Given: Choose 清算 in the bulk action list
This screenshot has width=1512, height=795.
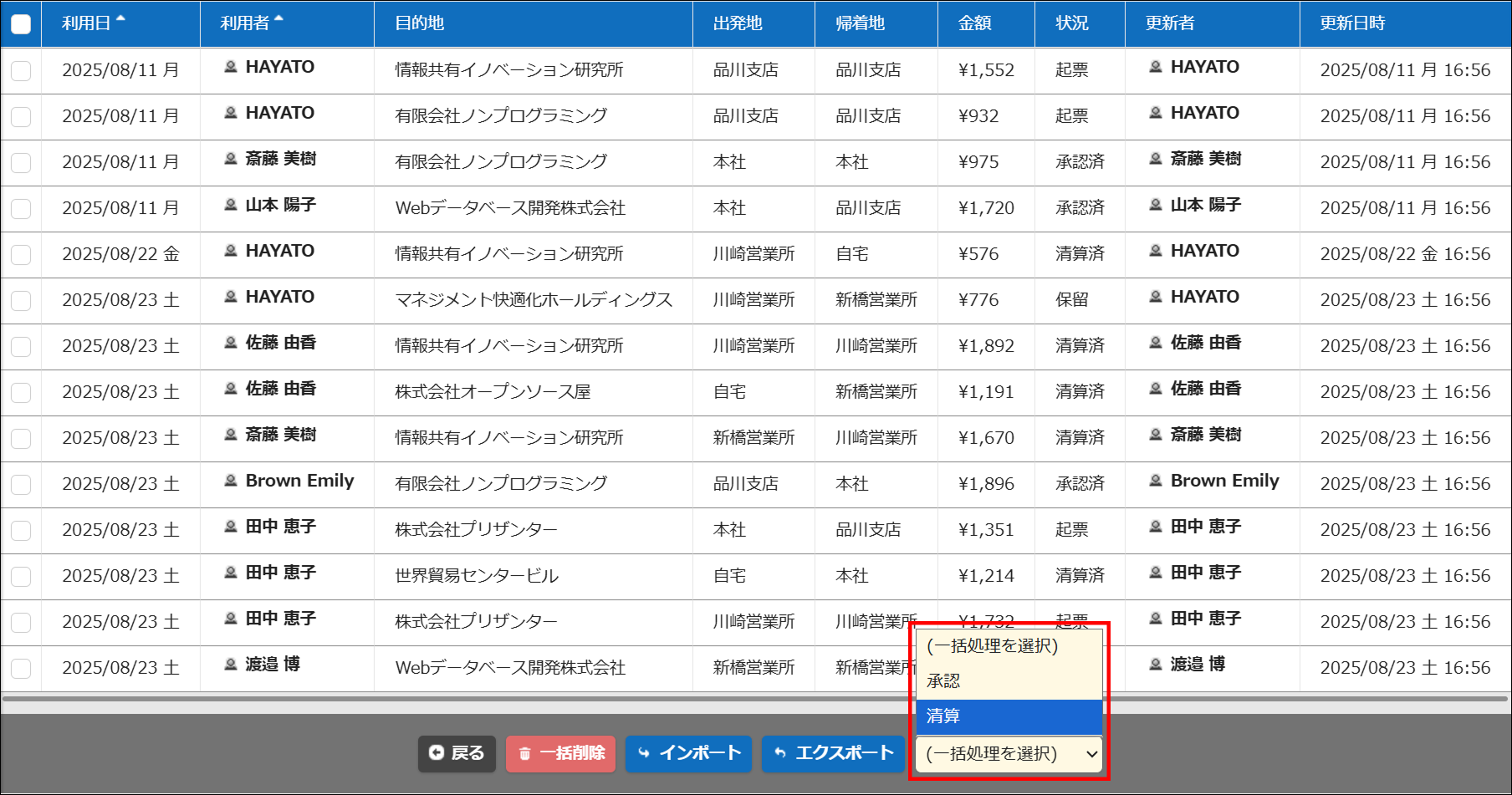Looking at the screenshot, I should point(1009,716).
